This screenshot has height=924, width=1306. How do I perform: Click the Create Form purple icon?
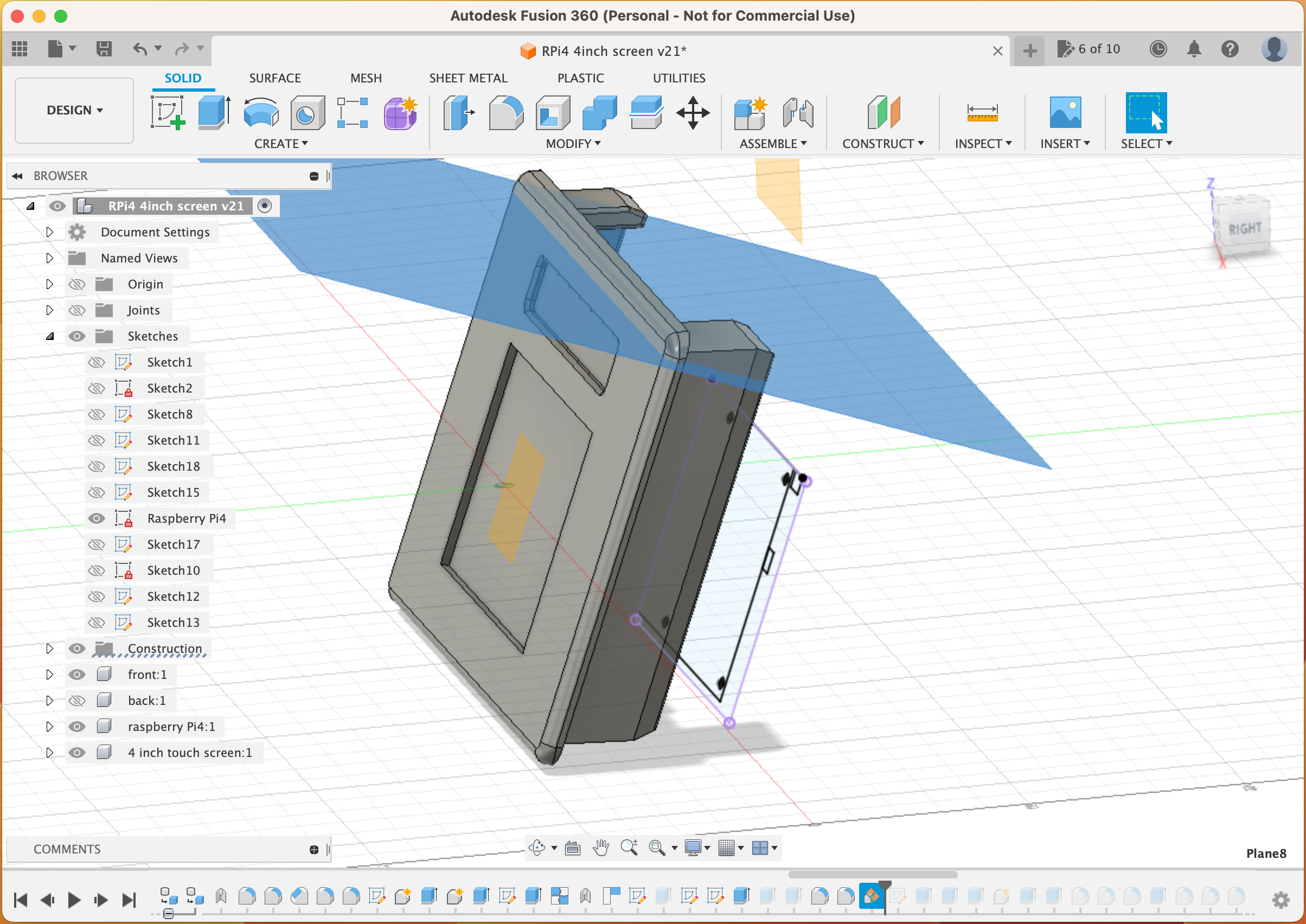click(401, 112)
